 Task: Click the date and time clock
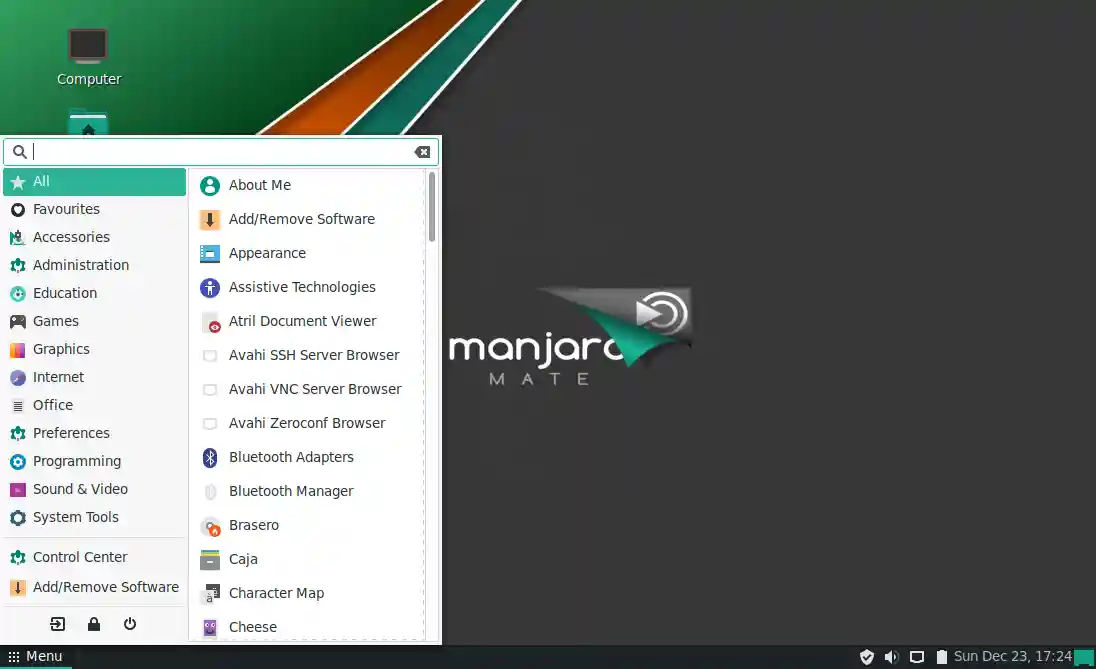click(1012, 656)
